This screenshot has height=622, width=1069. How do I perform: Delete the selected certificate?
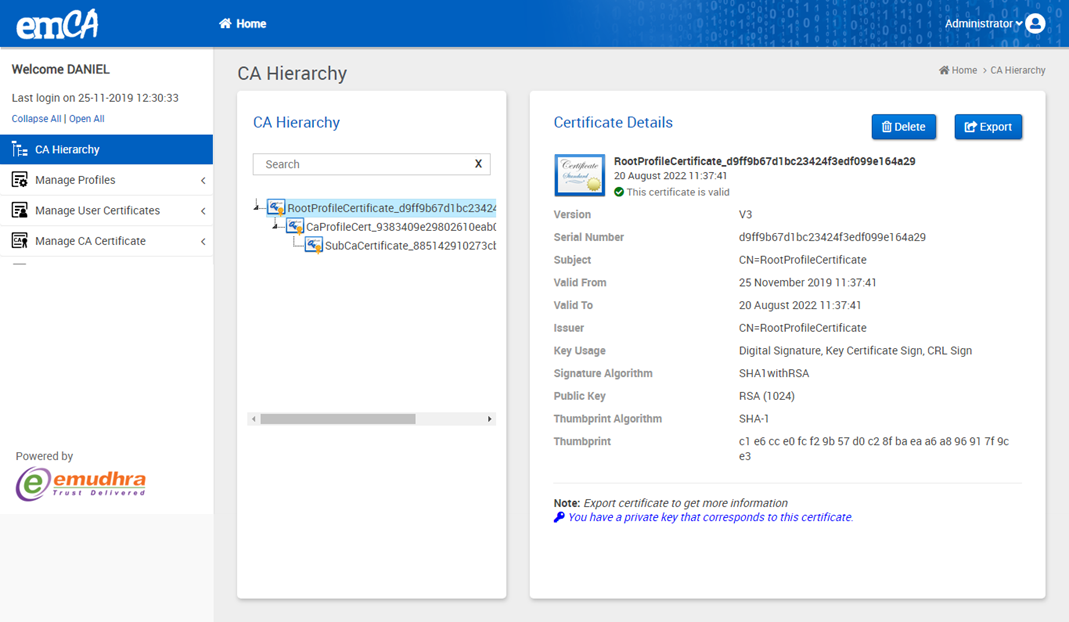[903, 127]
